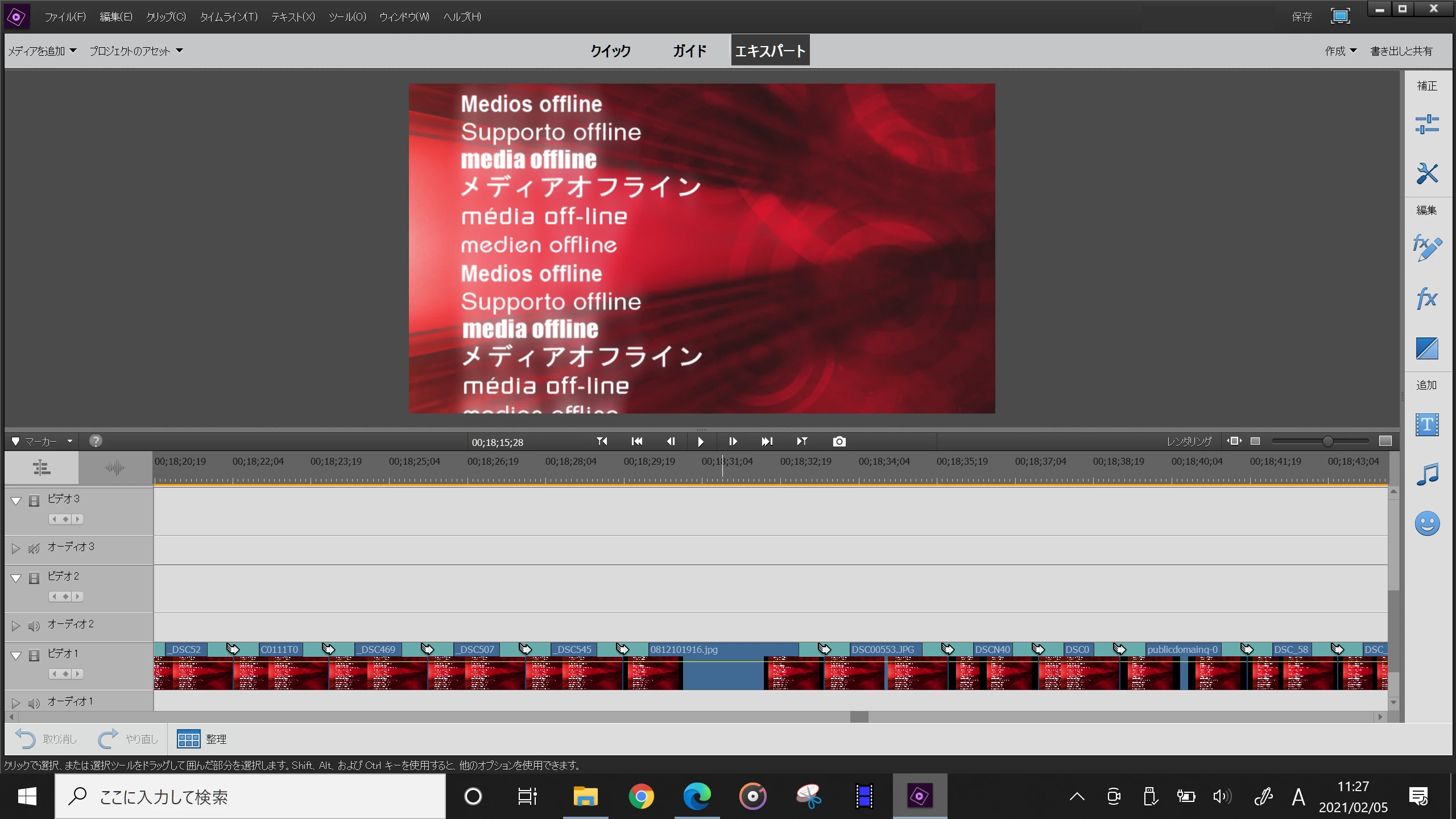This screenshot has width=1456, height=819.
Task: Open the メディアを追加 dropdown
Action: click(x=42, y=51)
